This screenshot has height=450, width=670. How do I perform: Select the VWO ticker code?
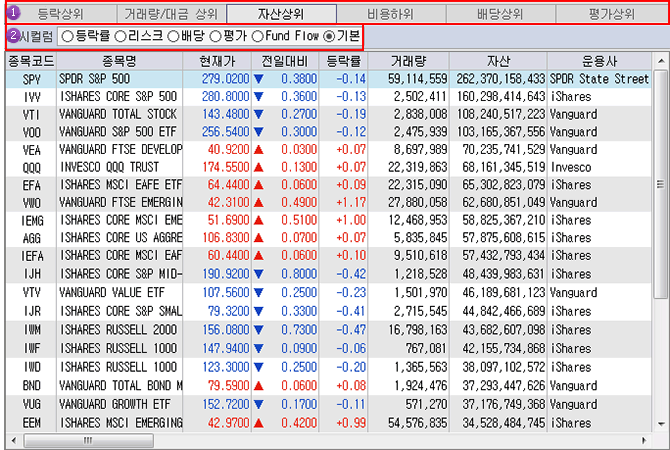click(x=32, y=203)
